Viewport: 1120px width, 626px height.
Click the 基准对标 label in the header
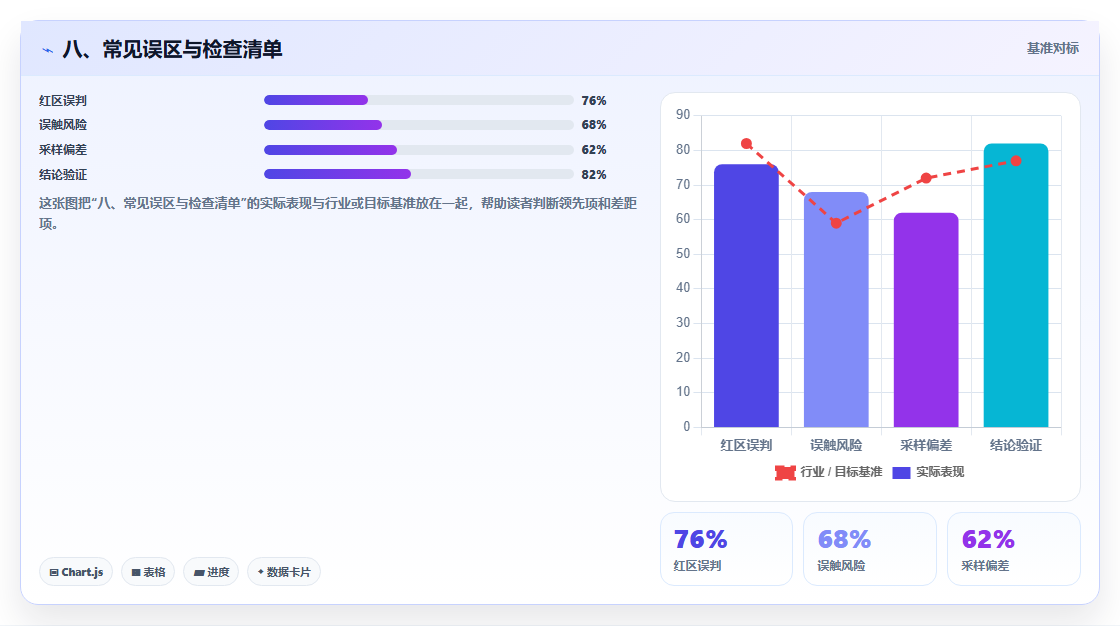tap(1052, 49)
